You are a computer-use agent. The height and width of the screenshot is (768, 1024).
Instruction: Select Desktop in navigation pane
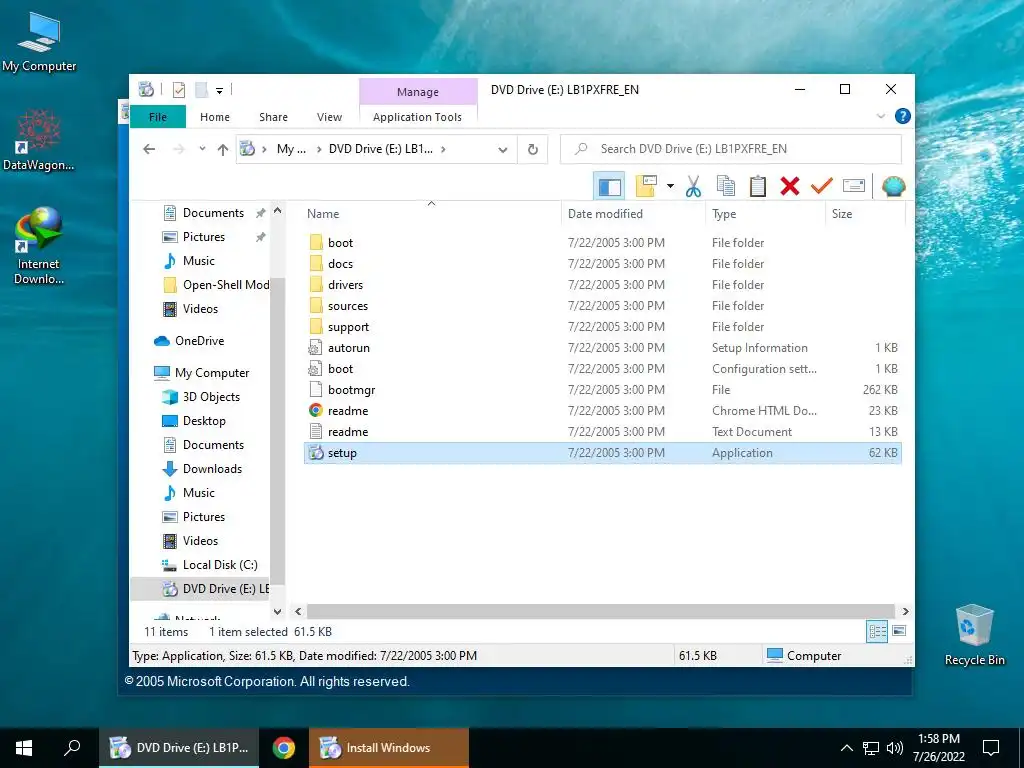pyautogui.click(x=204, y=421)
